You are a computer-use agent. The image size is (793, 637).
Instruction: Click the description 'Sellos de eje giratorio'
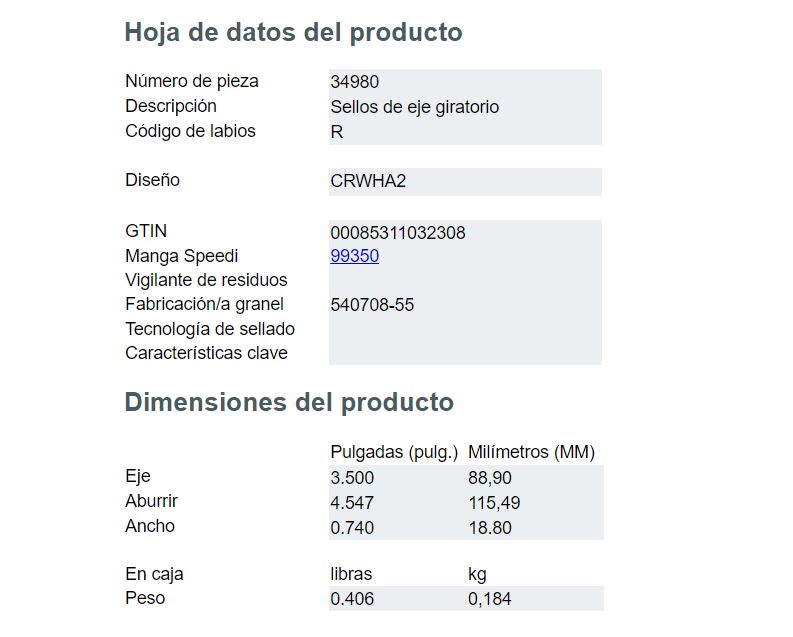tap(415, 107)
